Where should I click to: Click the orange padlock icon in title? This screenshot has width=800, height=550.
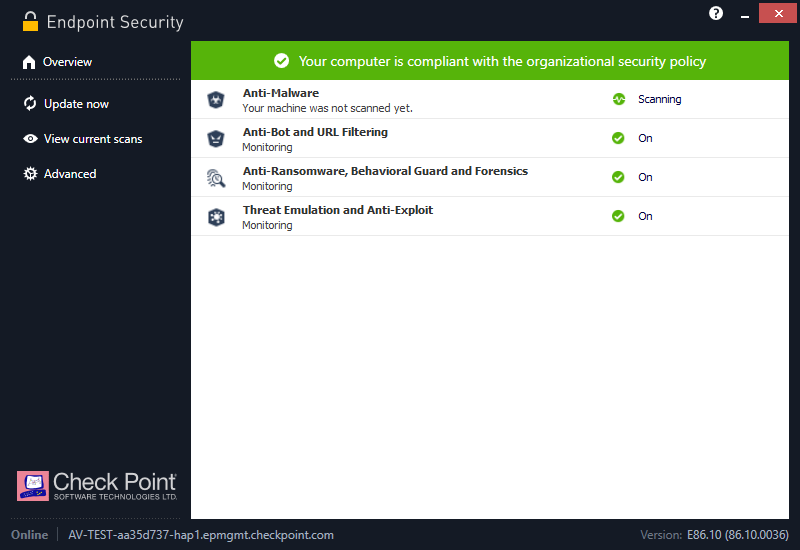[x=31, y=21]
